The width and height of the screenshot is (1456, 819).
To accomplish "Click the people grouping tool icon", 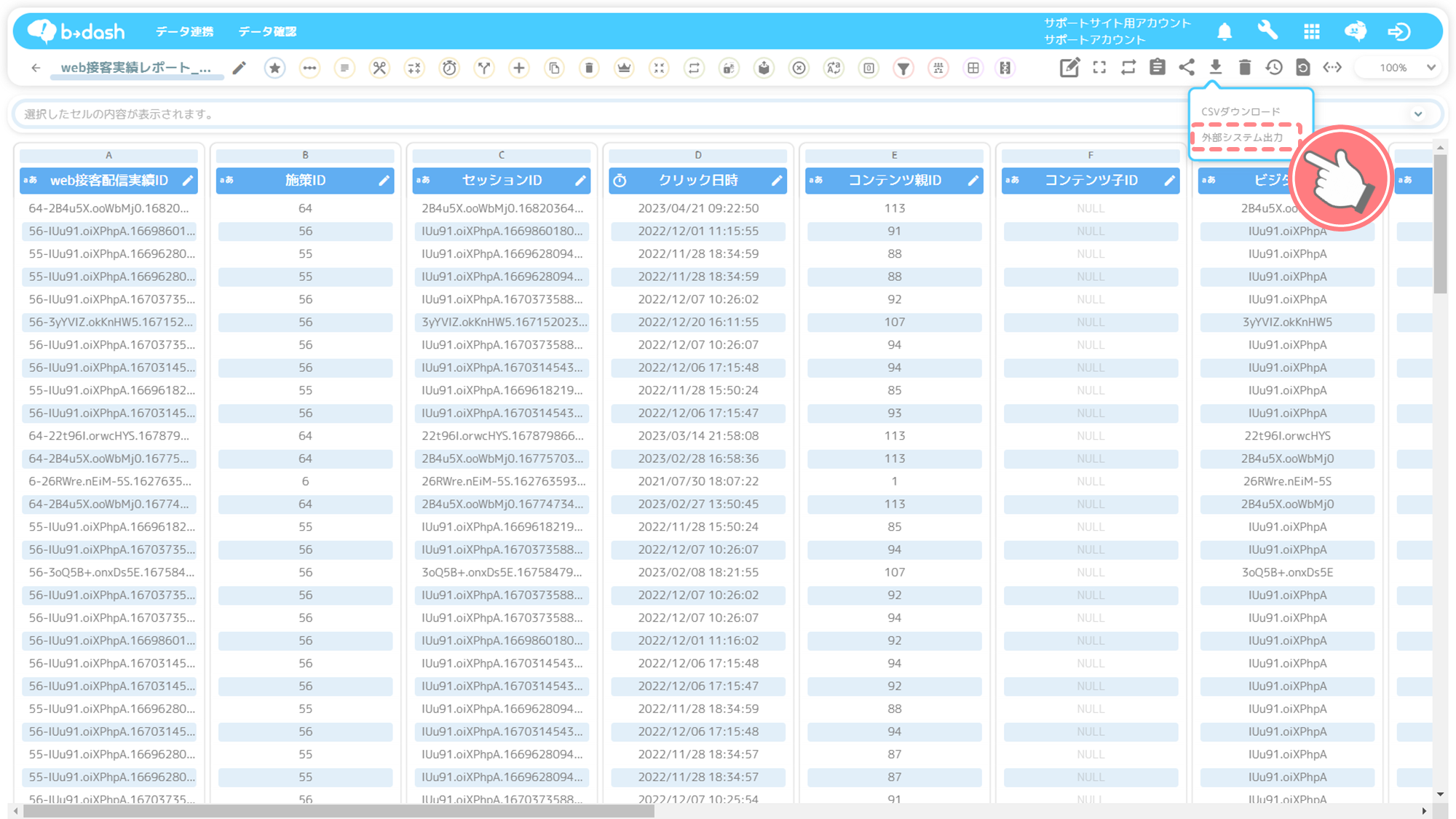I will point(938,68).
